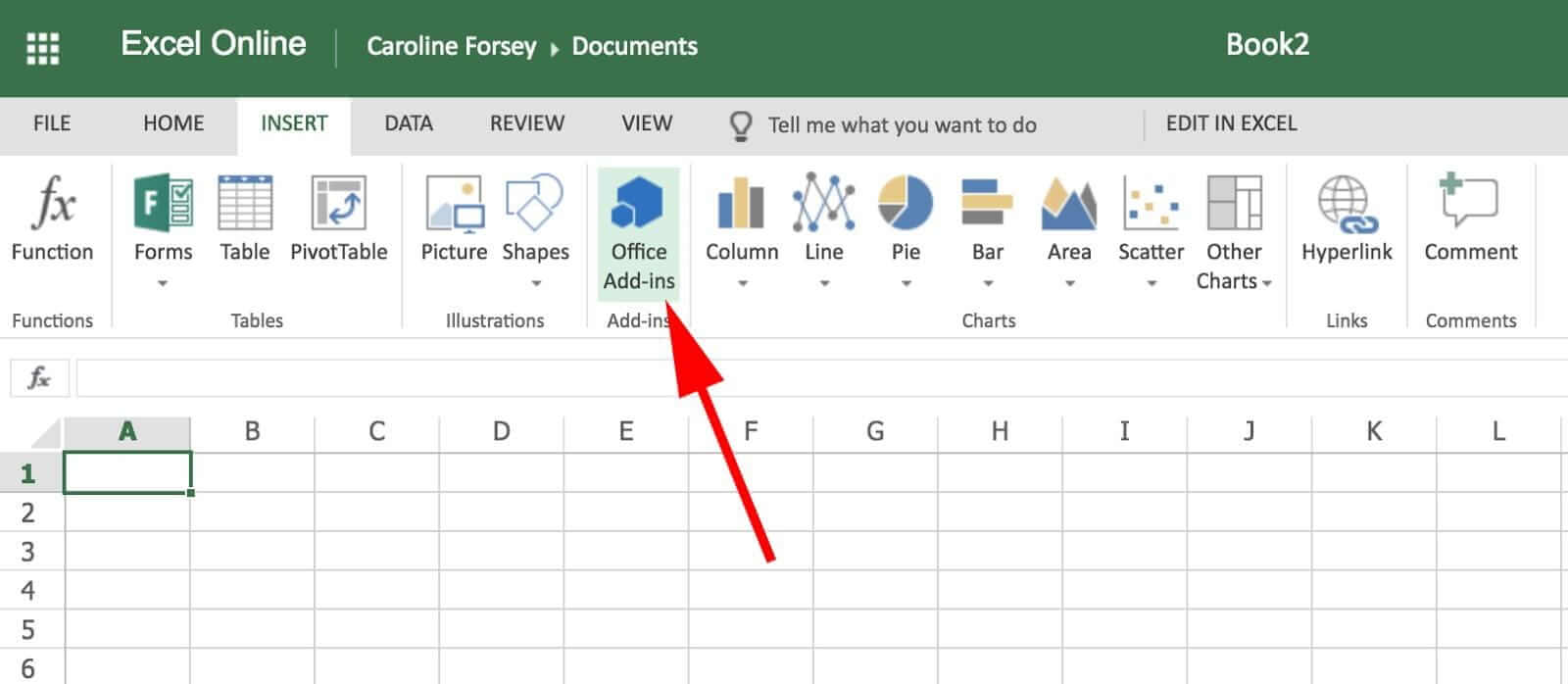The width and height of the screenshot is (1568, 684).
Task: Insert a Scatter chart
Action: click(x=1151, y=219)
